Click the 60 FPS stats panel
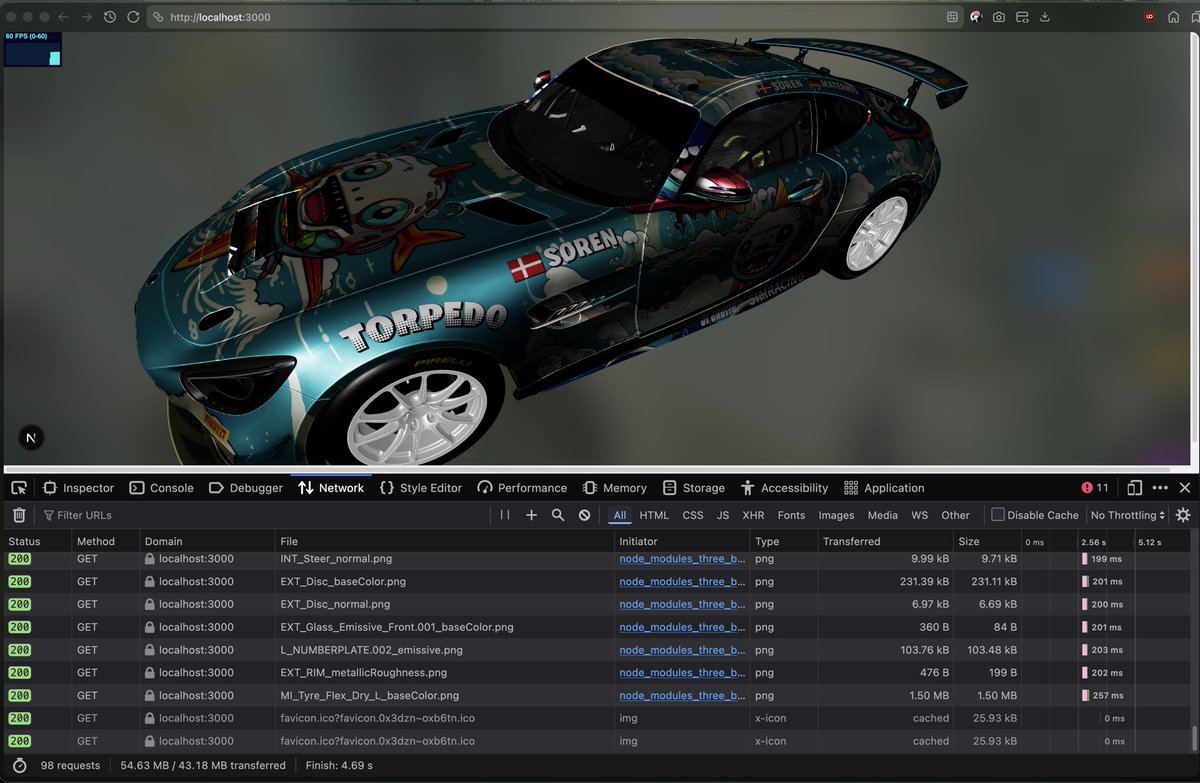The width and height of the screenshot is (1200, 783). pyautogui.click(x=33, y=49)
